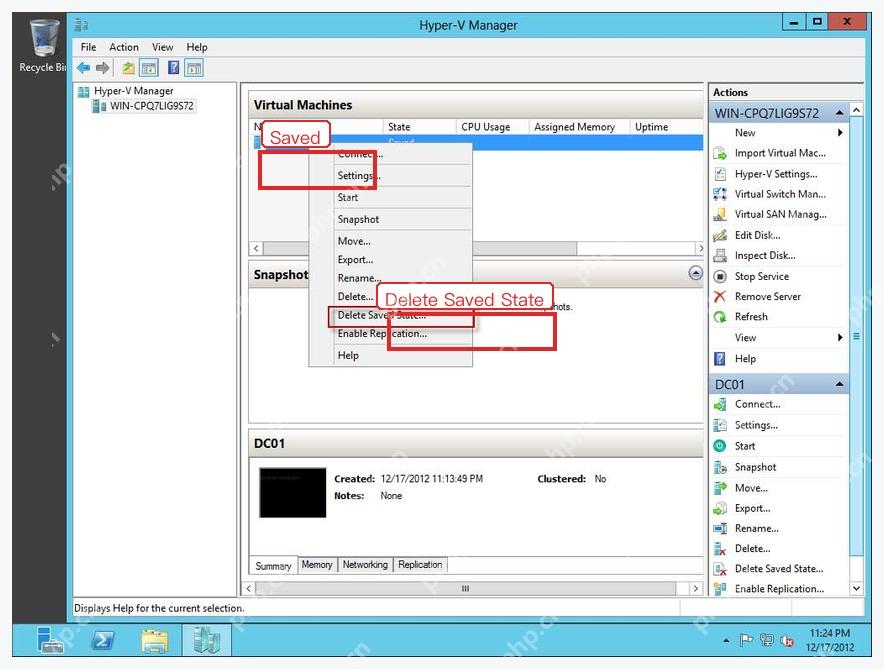Click Actions pane scroll up arrow
Image resolution: width=884 pixels, height=669 pixels.
coord(857,110)
